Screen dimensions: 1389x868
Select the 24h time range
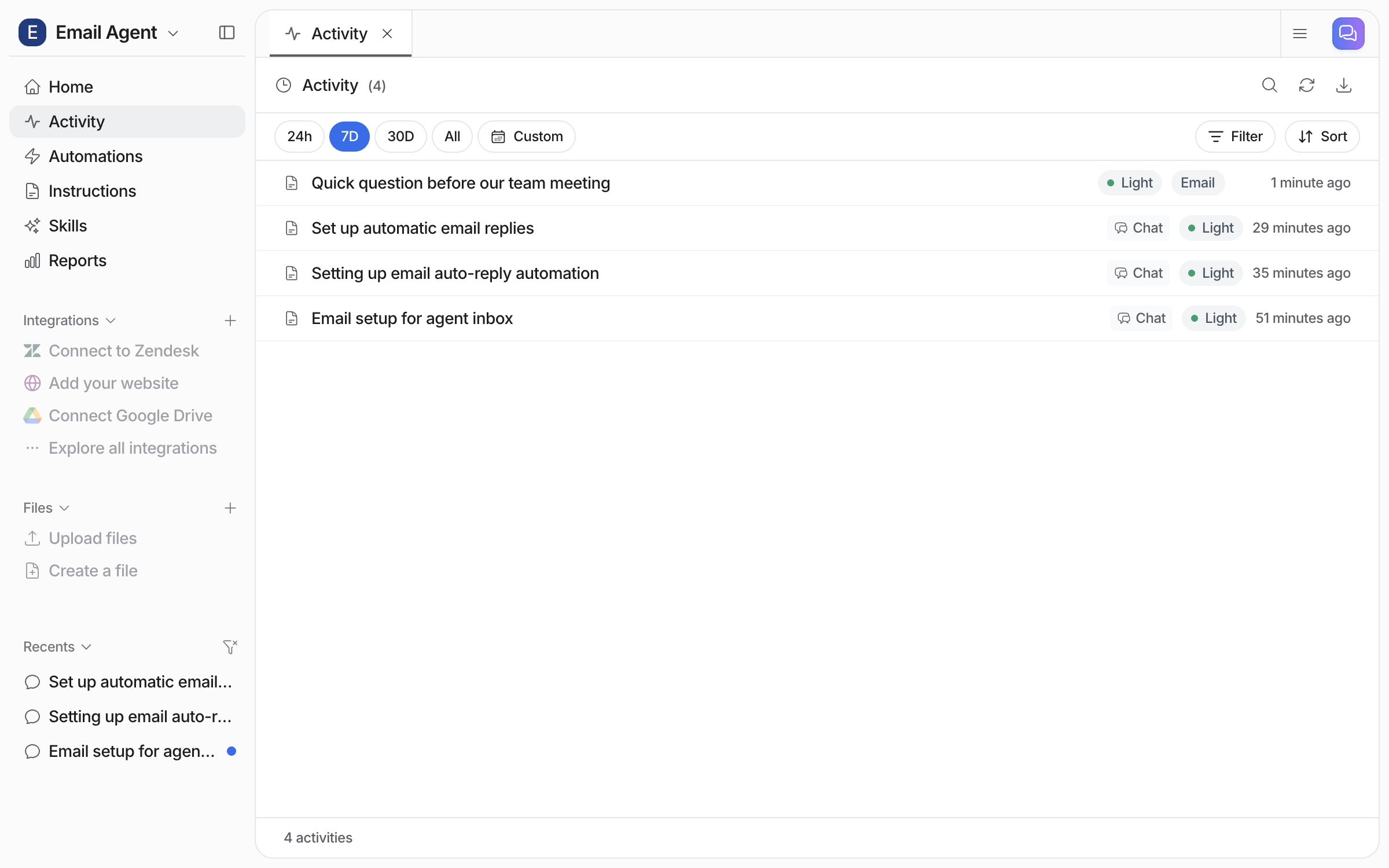(299, 137)
